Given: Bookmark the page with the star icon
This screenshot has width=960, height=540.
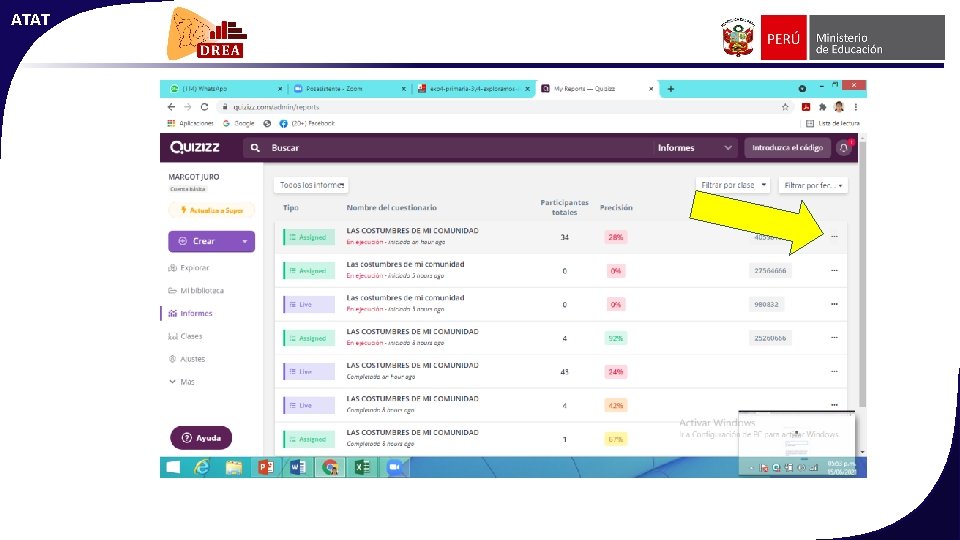Looking at the screenshot, I should pos(785,107).
